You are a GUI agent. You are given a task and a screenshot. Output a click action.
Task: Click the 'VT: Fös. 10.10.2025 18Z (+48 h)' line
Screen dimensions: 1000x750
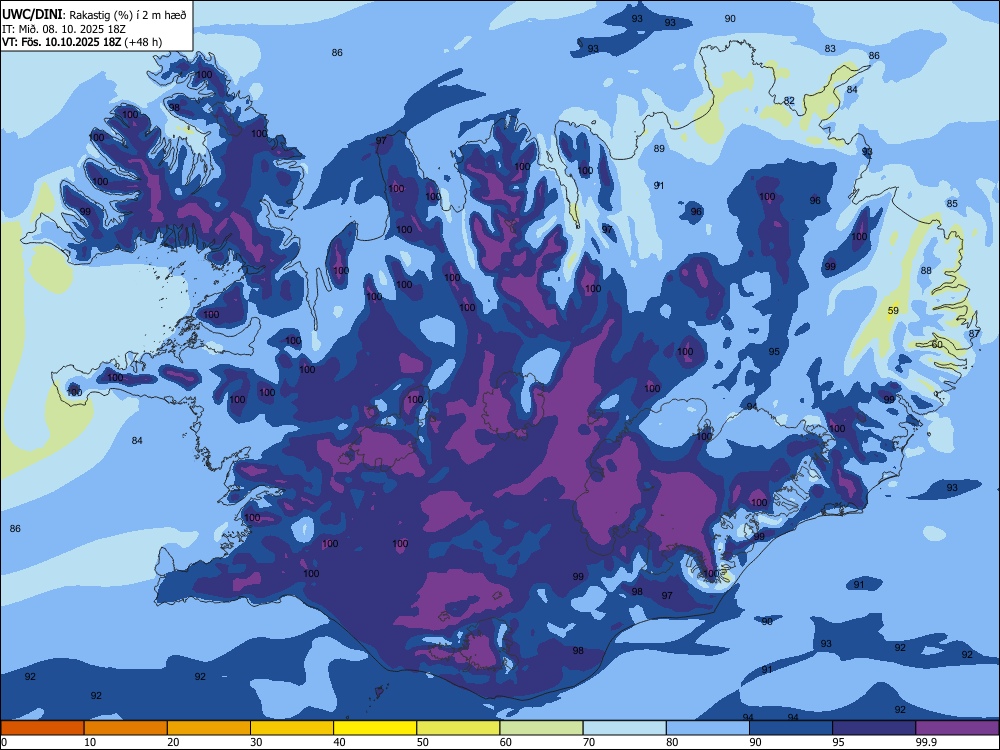(82, 42)
